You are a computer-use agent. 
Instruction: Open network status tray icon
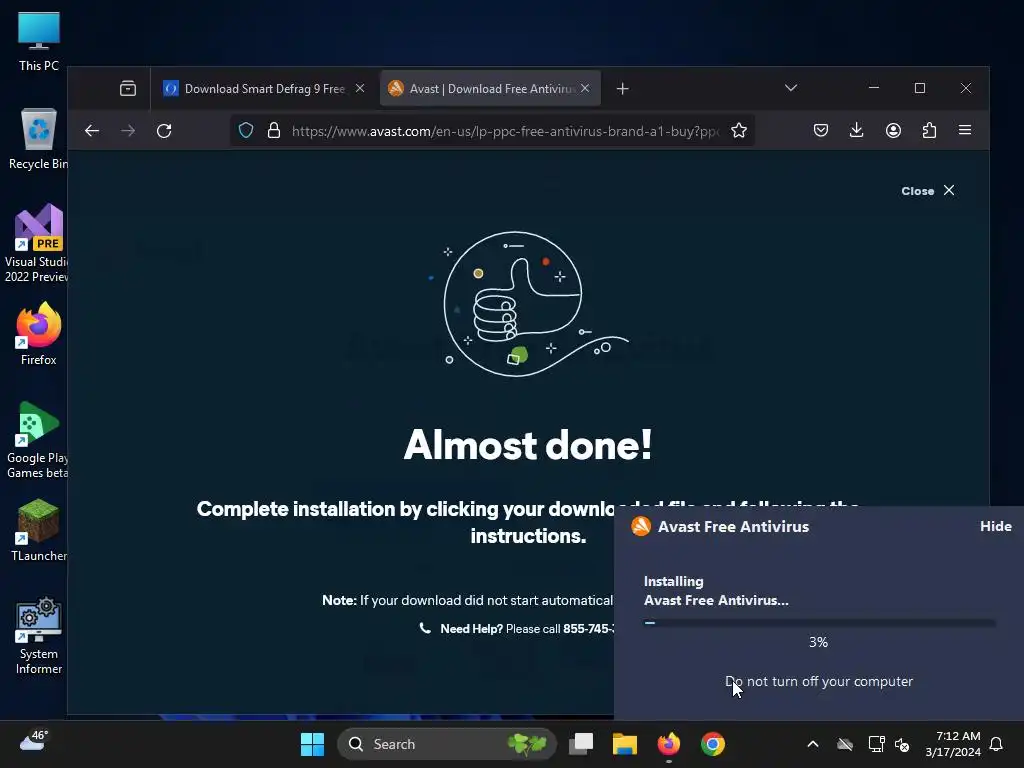pyautogui.click(x=876, y=744)
